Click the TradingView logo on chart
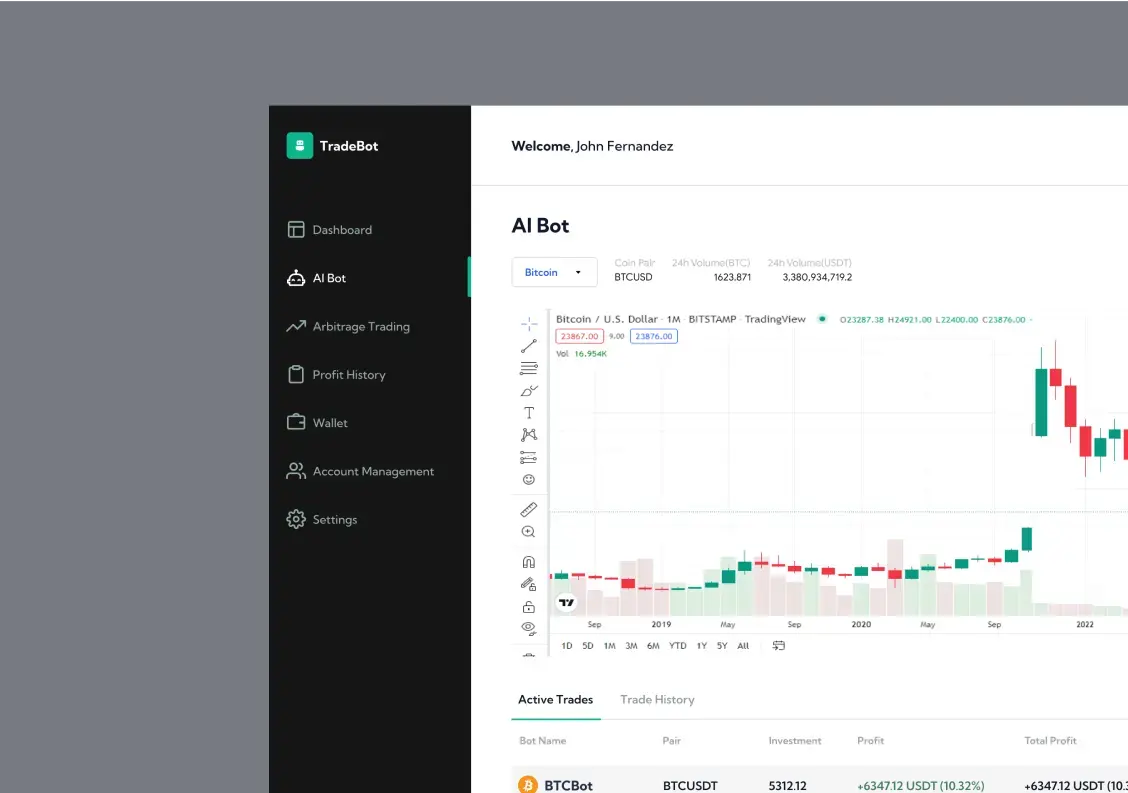 click(567, 602)
